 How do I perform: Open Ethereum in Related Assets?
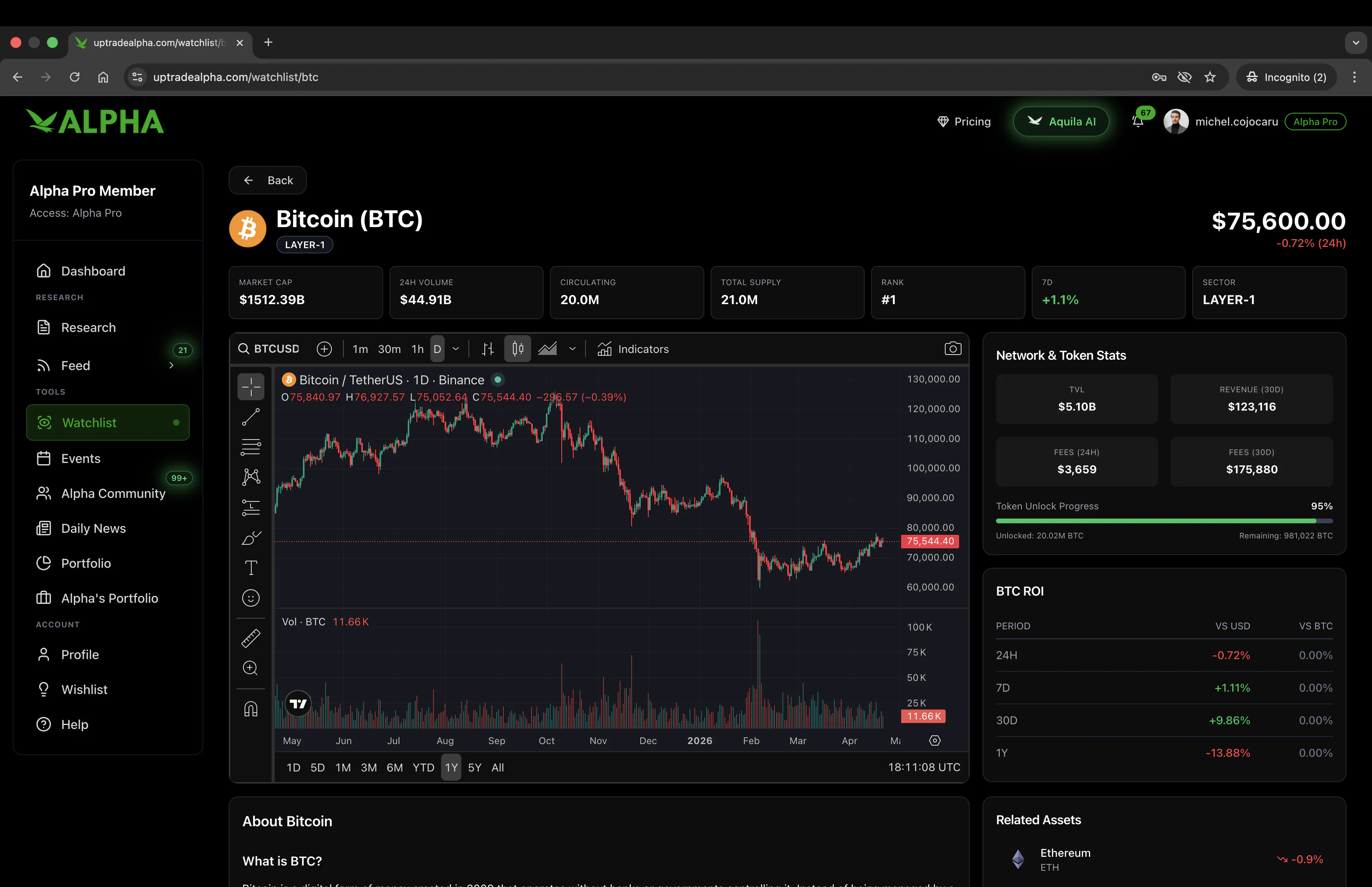(1164, 859)
